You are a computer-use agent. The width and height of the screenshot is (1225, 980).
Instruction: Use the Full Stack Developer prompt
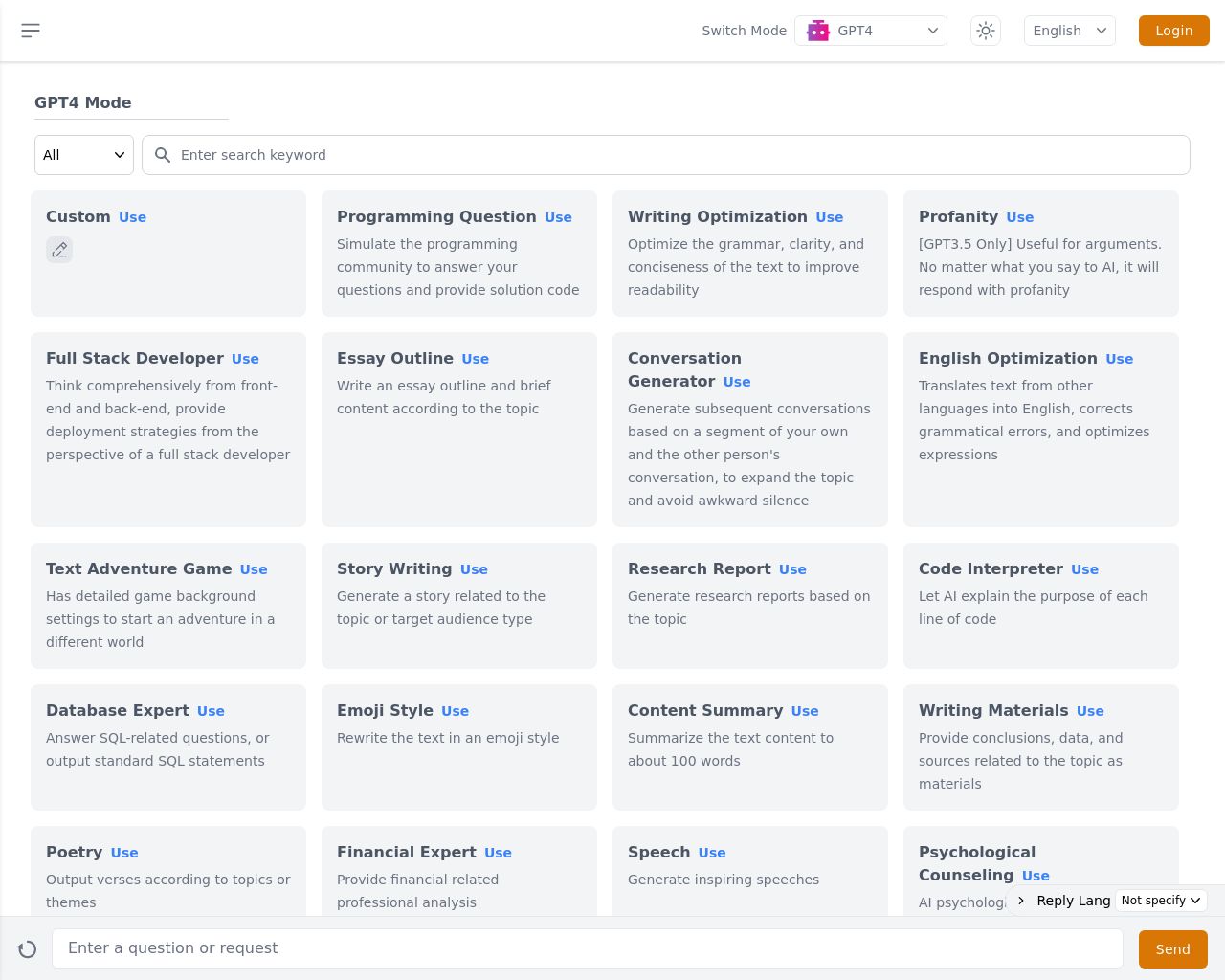[246, 359]
